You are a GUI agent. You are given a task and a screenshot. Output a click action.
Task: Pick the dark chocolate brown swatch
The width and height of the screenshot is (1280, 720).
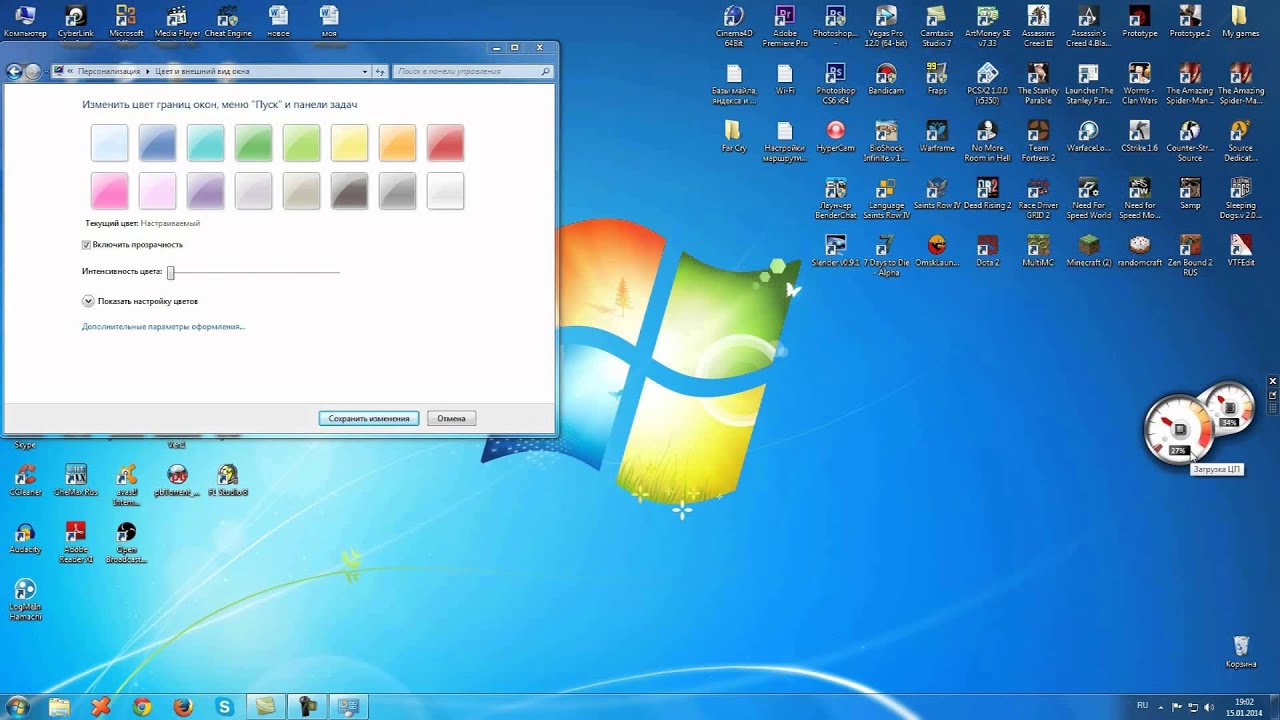[x=349, y=191]
